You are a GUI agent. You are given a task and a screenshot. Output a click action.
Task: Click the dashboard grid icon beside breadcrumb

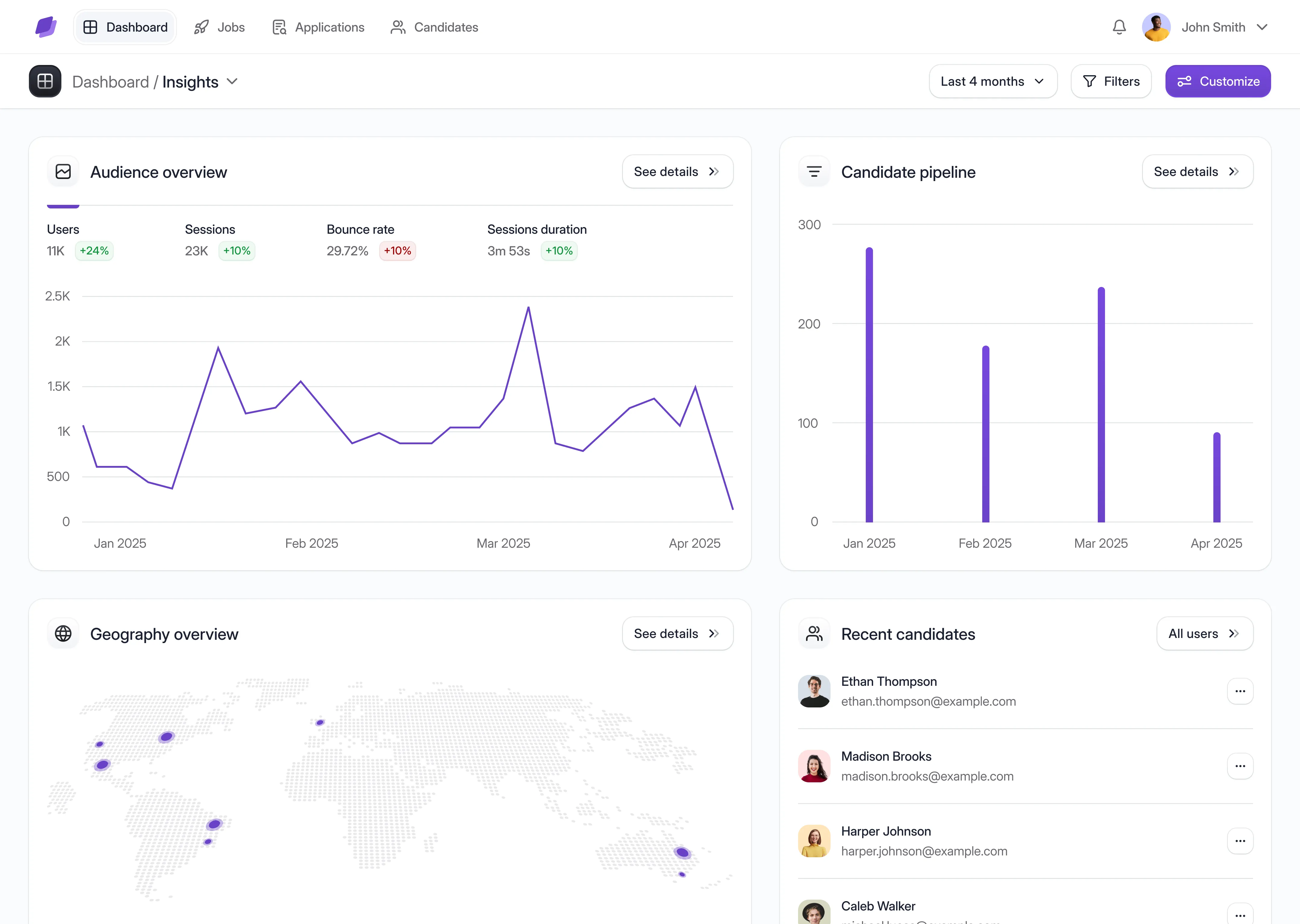point(45,82)
